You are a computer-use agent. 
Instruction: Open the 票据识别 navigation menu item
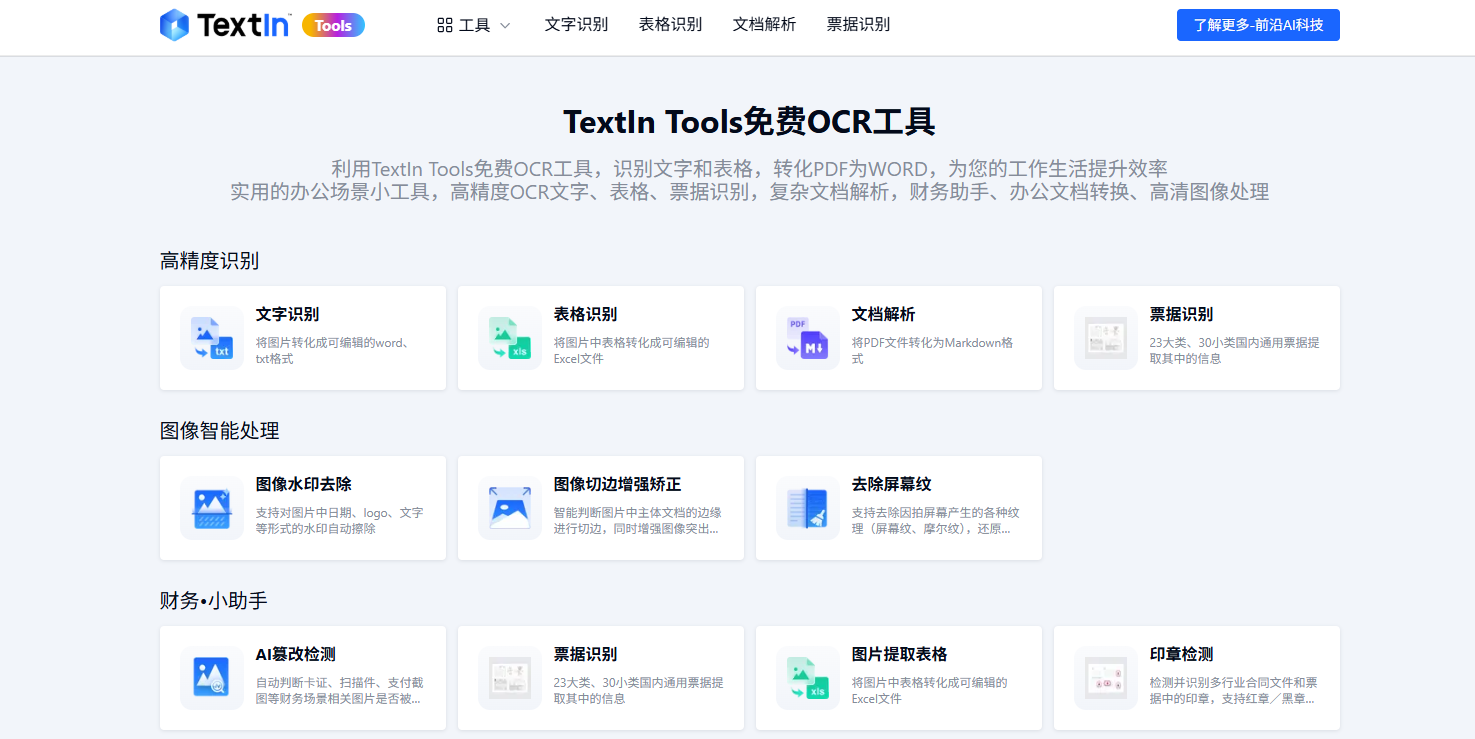(x=858, y=25)
